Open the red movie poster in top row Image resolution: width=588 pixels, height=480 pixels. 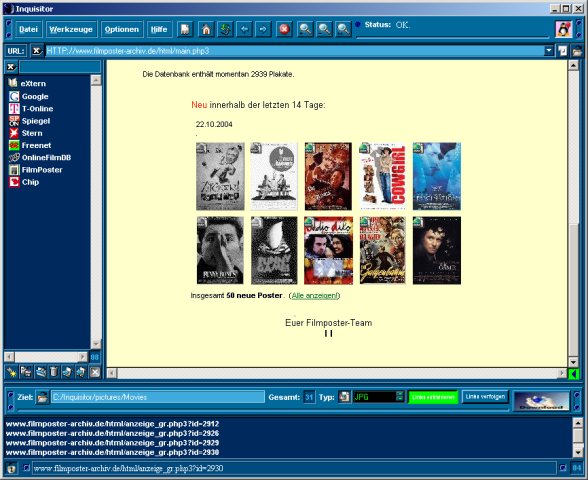click(x=328, y=176)
